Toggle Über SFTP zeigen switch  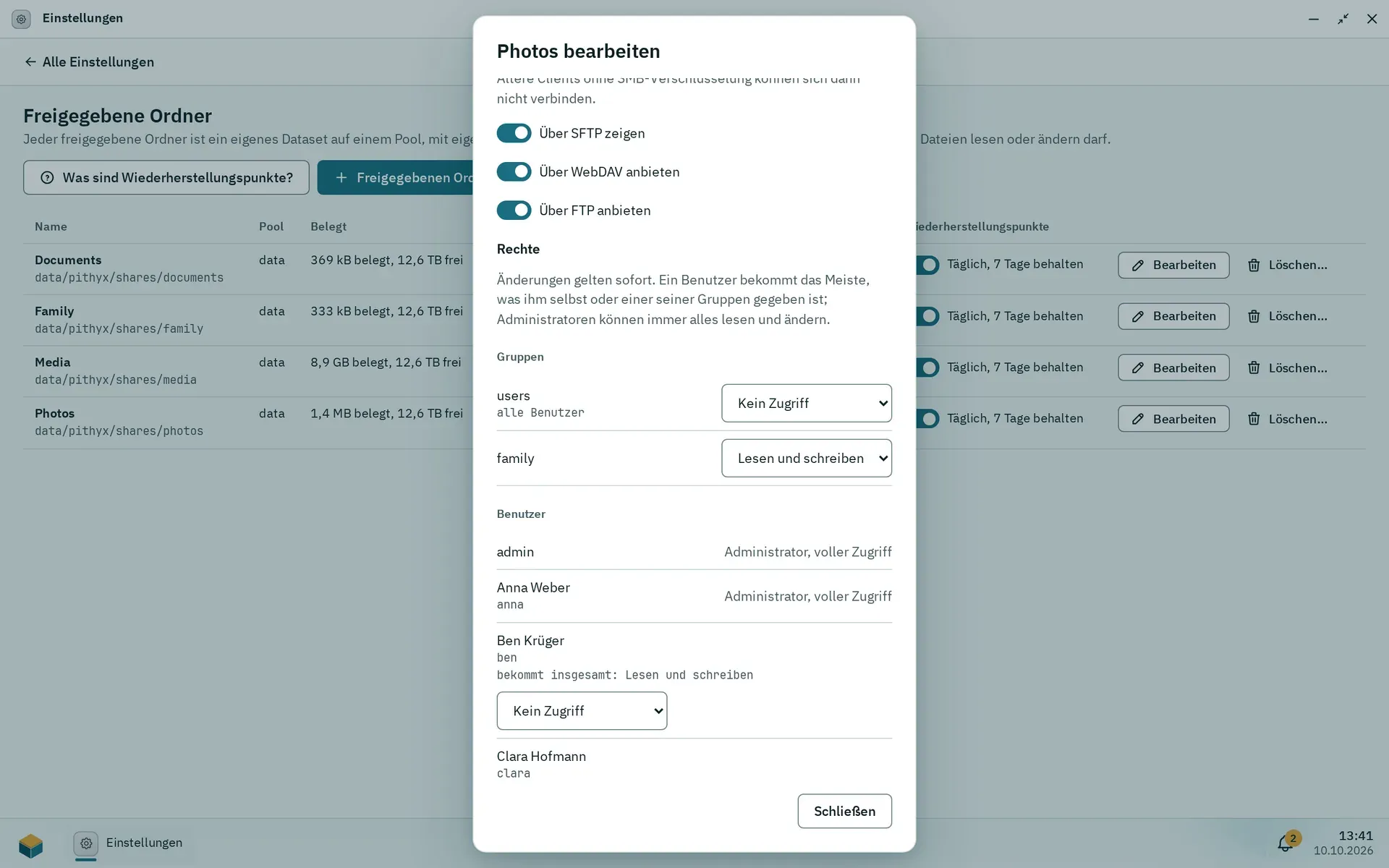[x=514, y=133]
